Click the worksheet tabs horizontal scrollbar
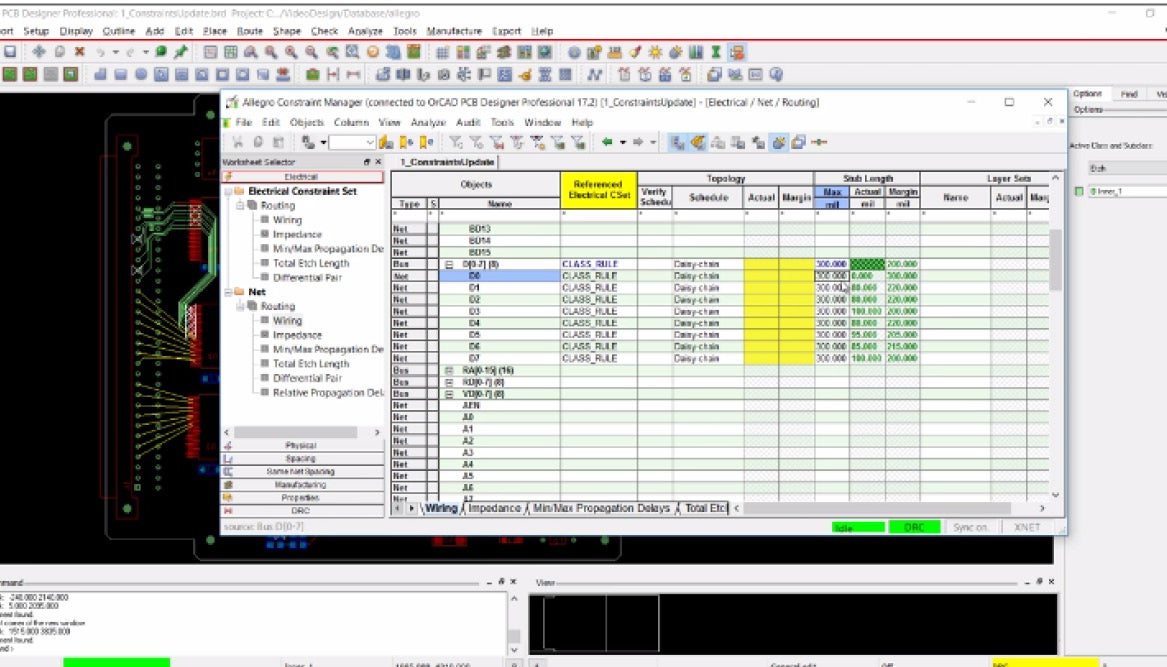The width and height of the screenshot is (1167, 667). coord(877,508)
